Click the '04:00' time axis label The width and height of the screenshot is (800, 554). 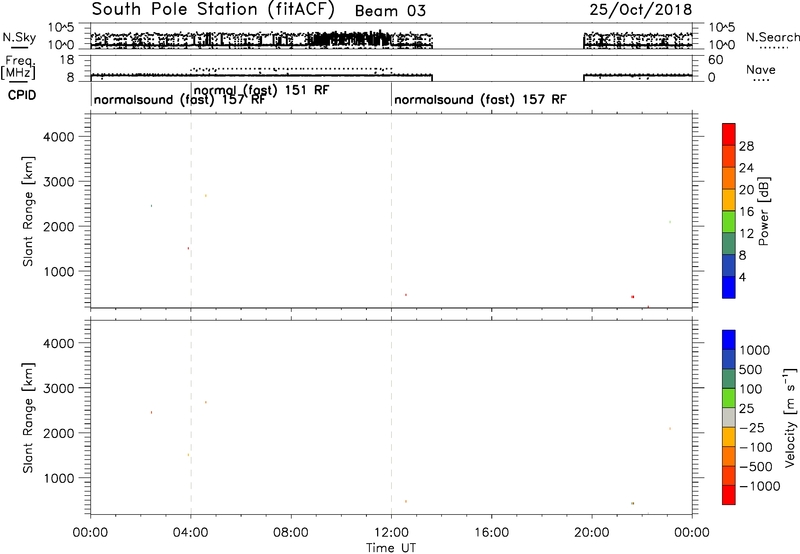tap(191, 533)
